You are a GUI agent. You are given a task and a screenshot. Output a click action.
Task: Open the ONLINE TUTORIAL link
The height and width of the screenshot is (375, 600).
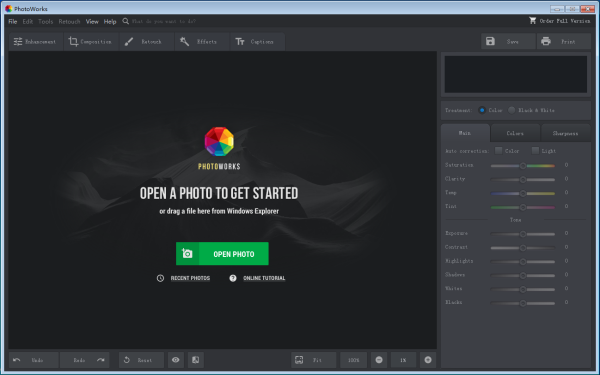(x=264, y=278)
